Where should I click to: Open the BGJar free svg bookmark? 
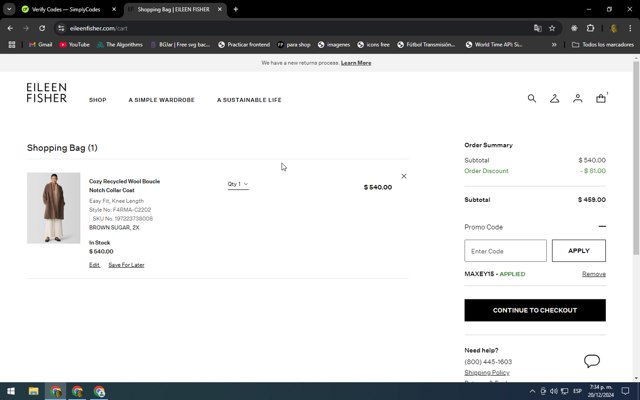(x=180, y=44)
